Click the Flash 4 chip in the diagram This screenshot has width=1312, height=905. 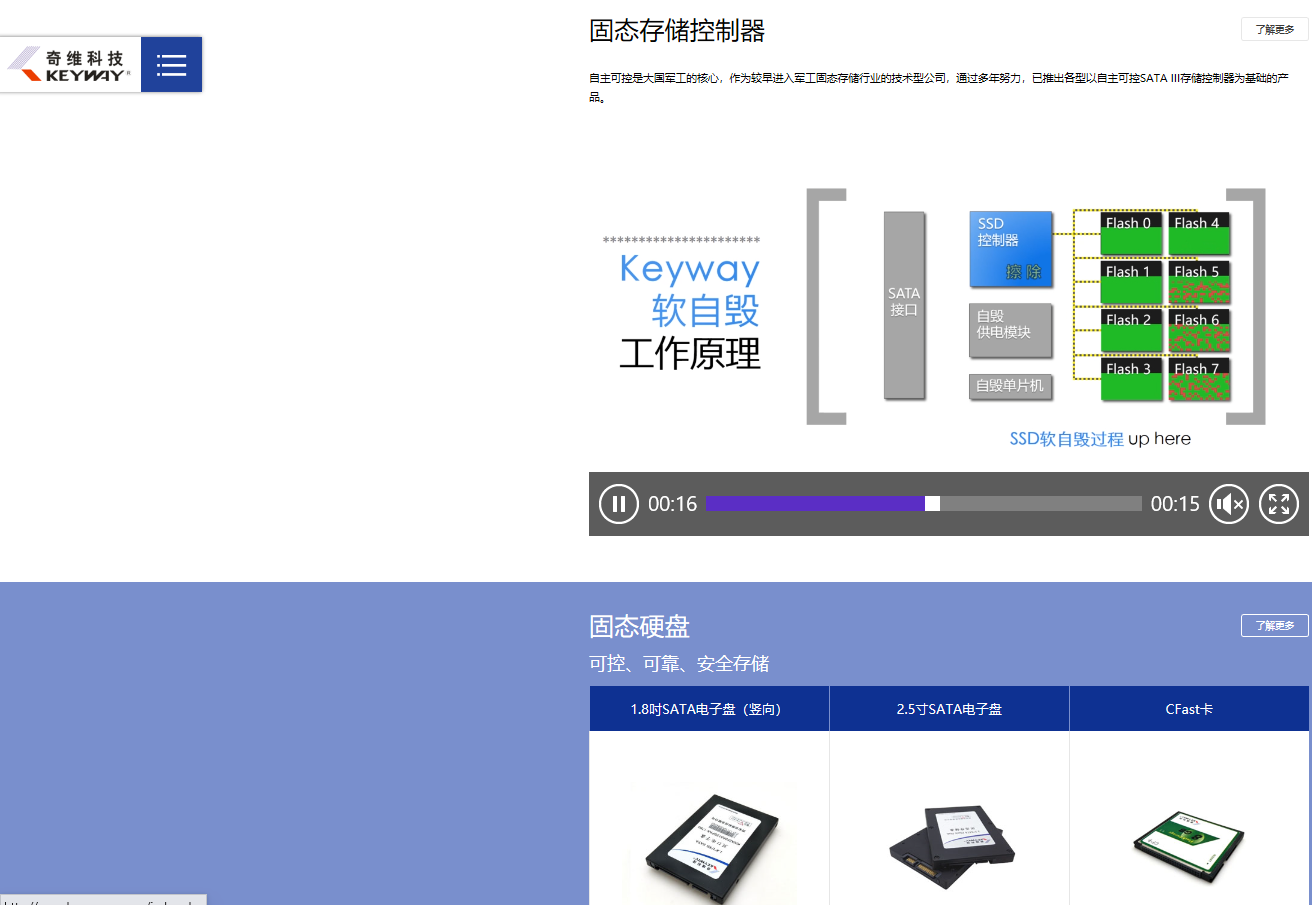1198,234
